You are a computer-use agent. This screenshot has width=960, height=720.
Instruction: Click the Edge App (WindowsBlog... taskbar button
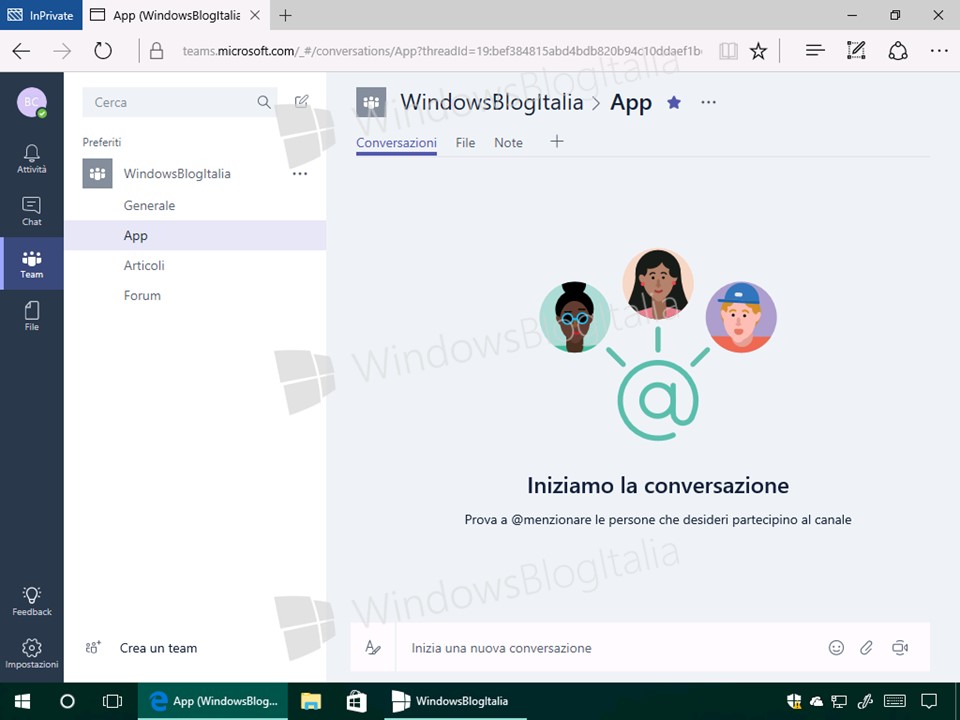tap(214, 701)
